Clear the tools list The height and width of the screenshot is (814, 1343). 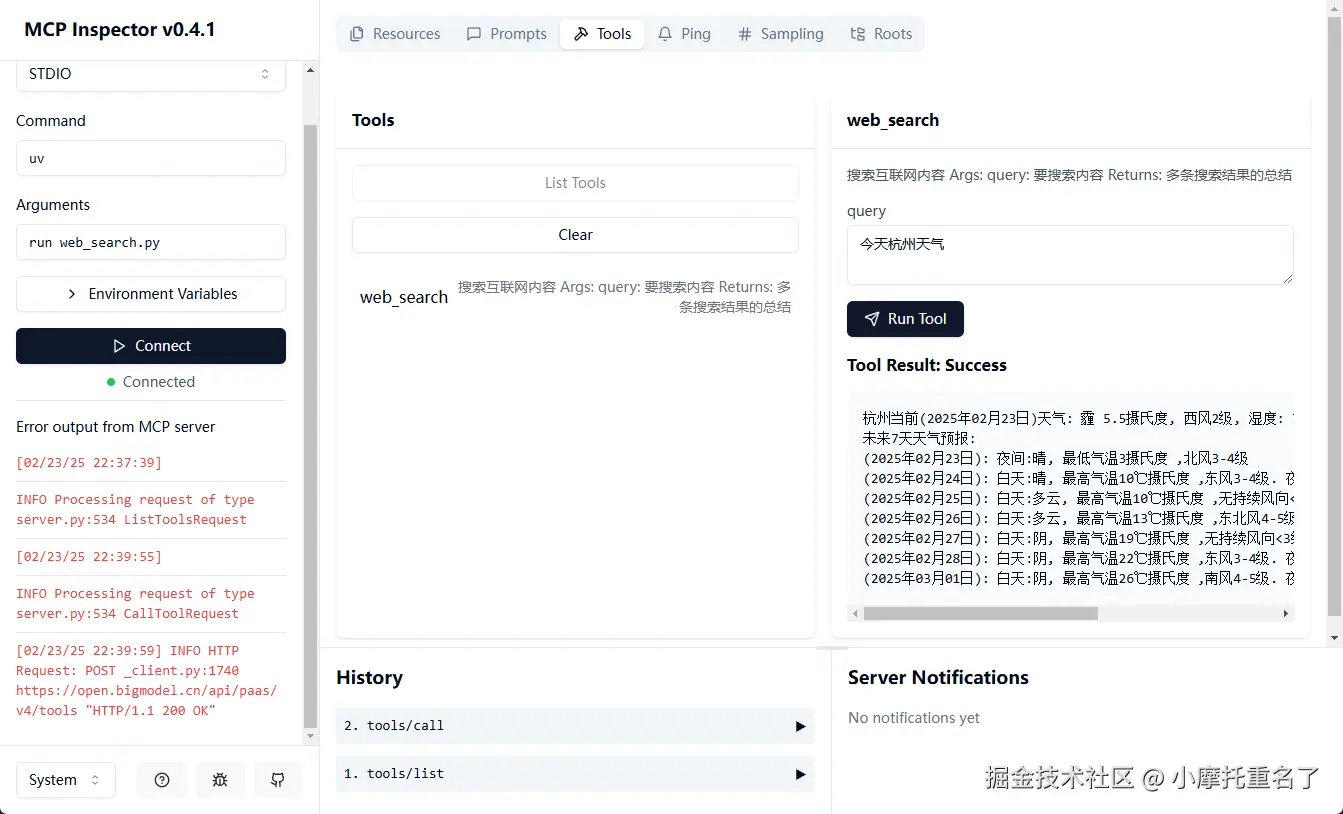coord(575,235)
